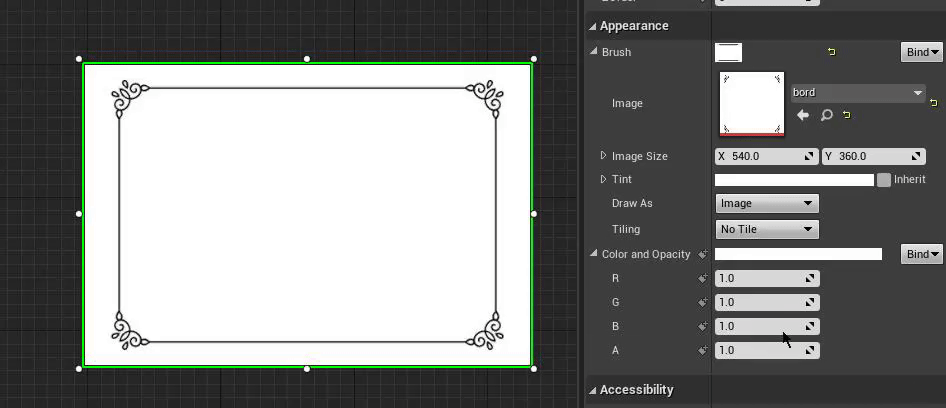Image resolution: width=946 pixels, height=408 pixels.
Task: Open the Tint color picker bar
Action: (x=794, y=180)
